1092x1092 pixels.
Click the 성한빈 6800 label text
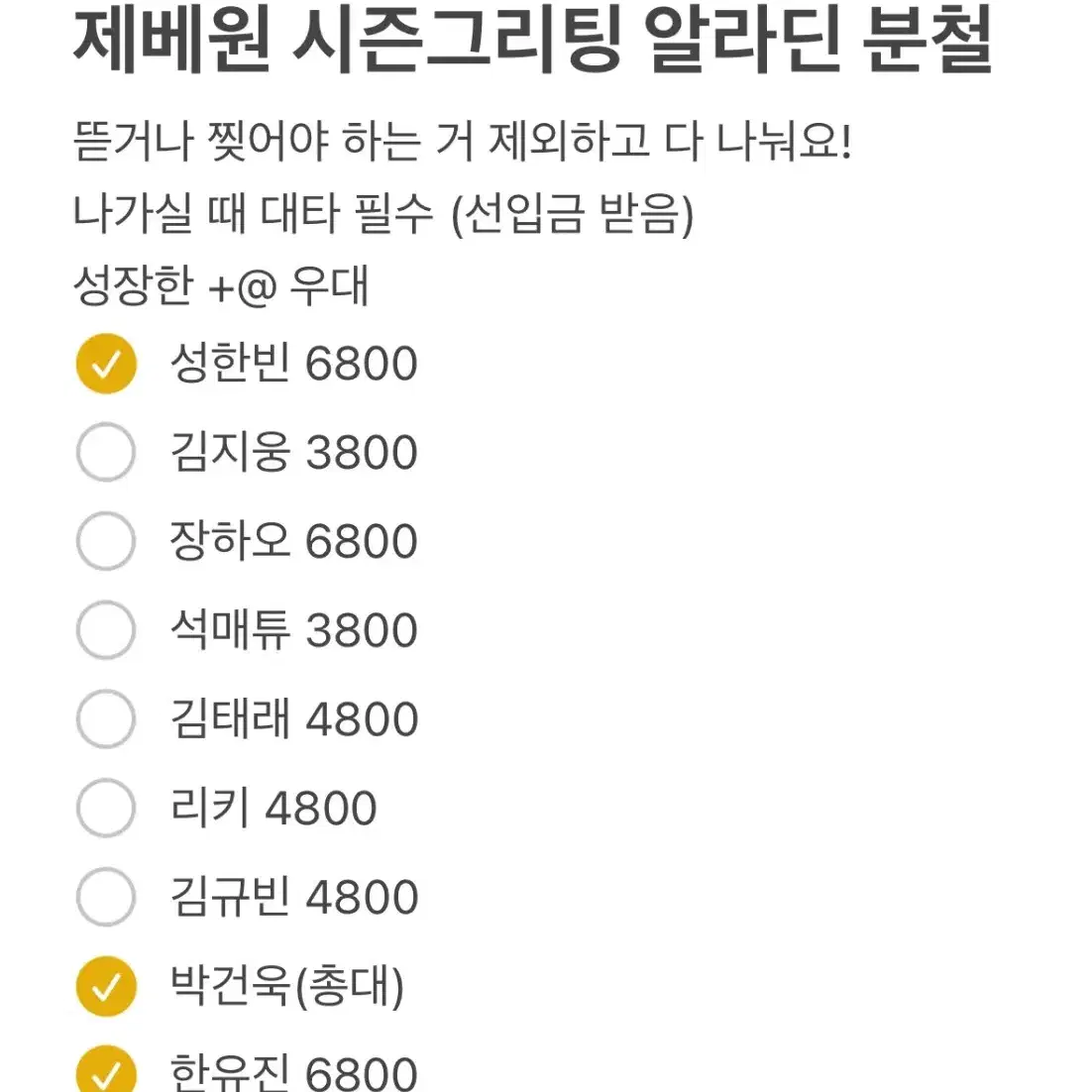[294, 363]
